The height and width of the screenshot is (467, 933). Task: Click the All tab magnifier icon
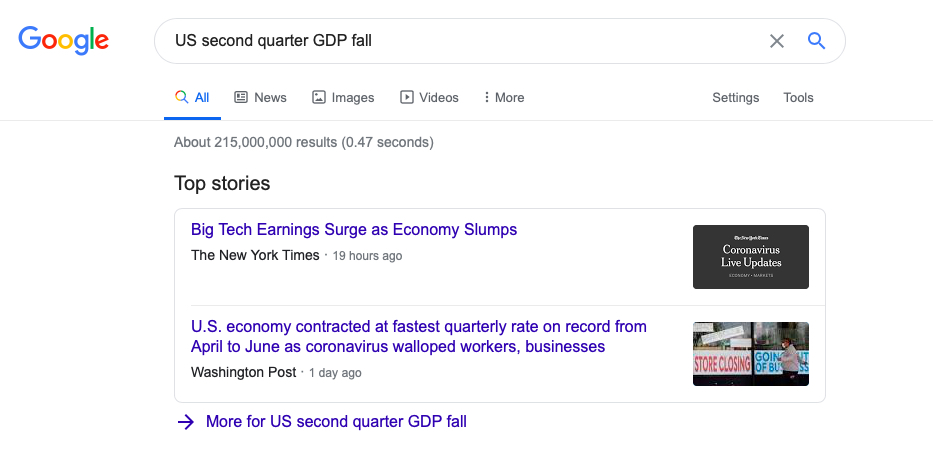coord(181,97)
